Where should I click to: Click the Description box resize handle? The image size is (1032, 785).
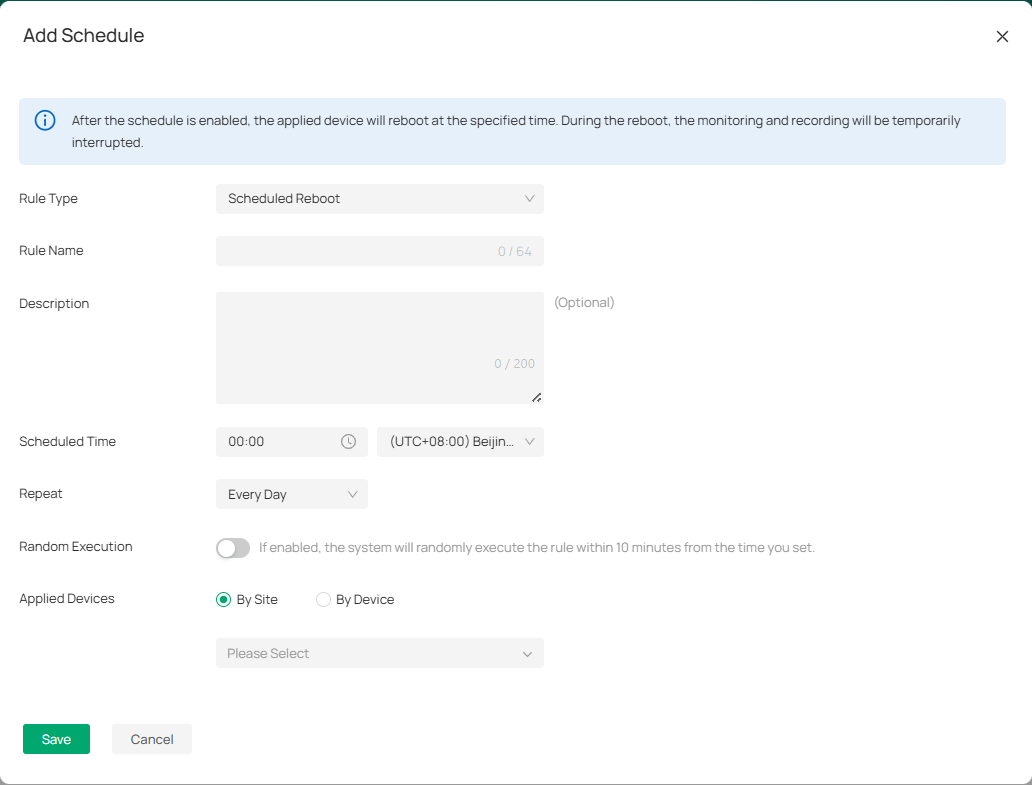point(537,397)
